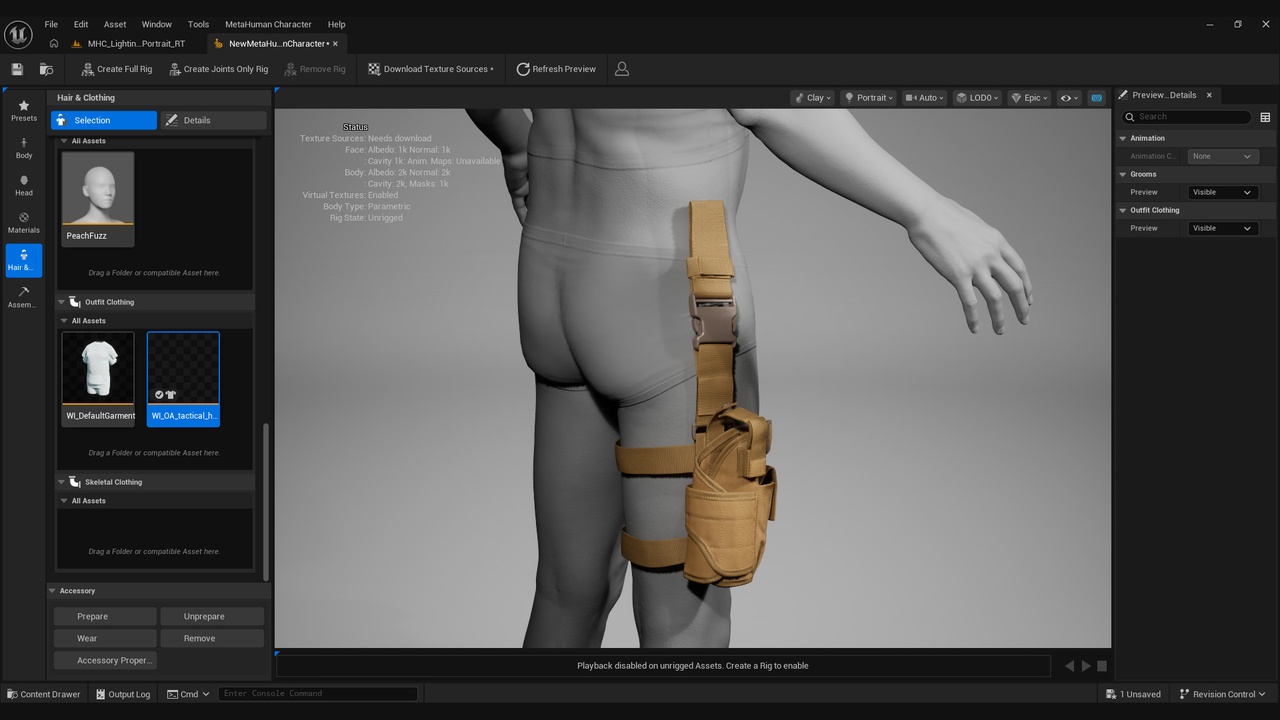1280x720 pixels.
Task: Open the LOD0 level dropdown
Action: [977, 98]
